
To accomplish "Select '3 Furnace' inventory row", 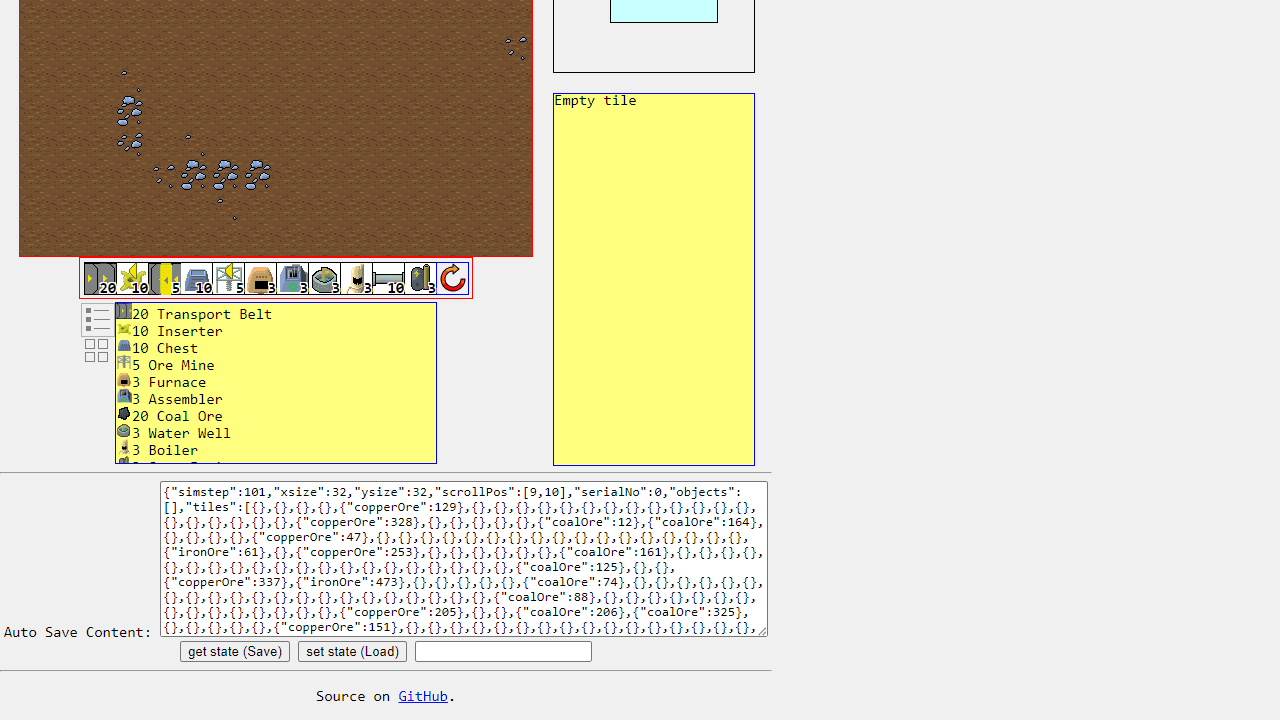I will click(275, 381).
